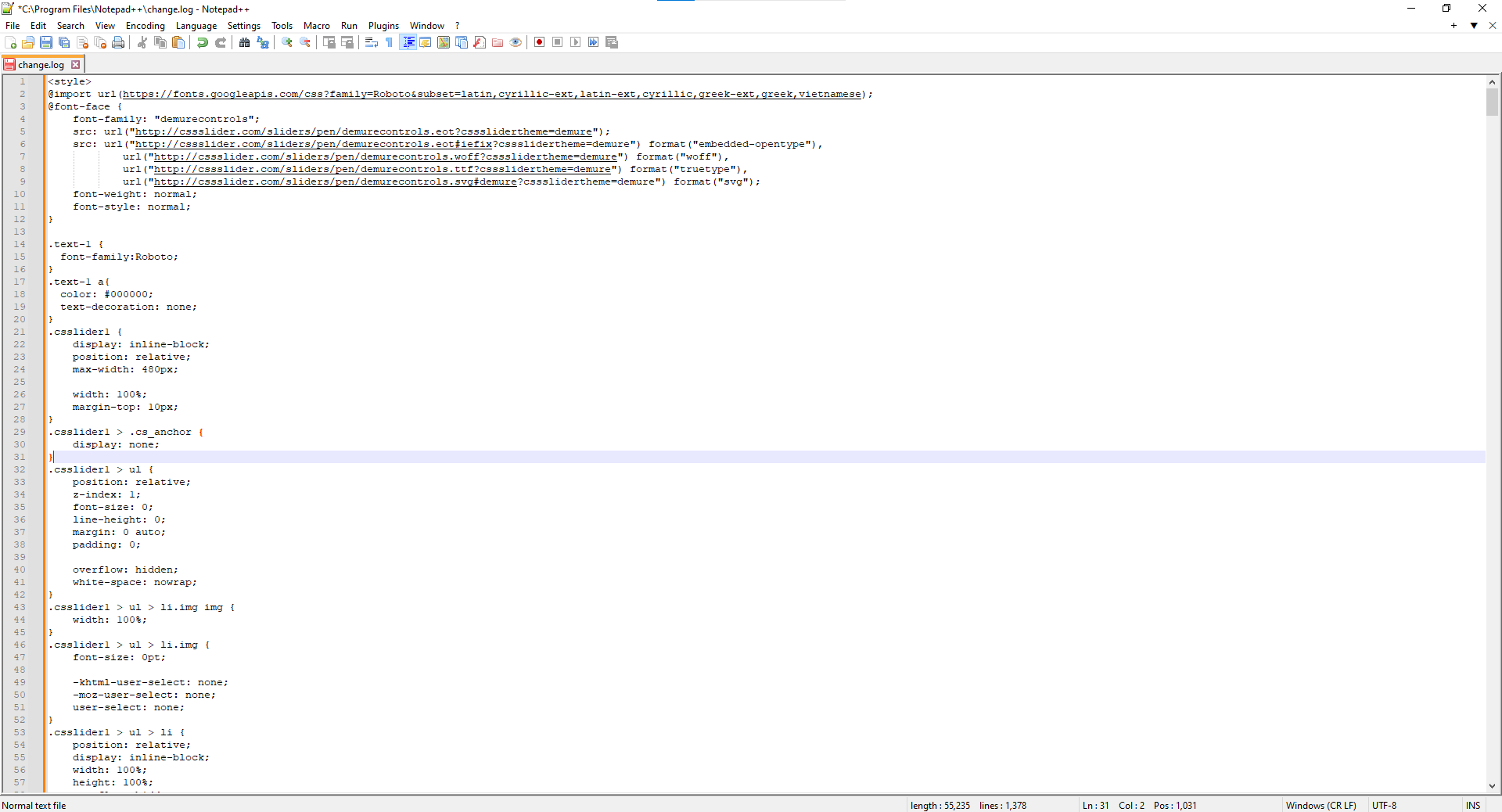
Task: Toggle Show All Characters pilcrow icon
Action: [x=390, y=42]
